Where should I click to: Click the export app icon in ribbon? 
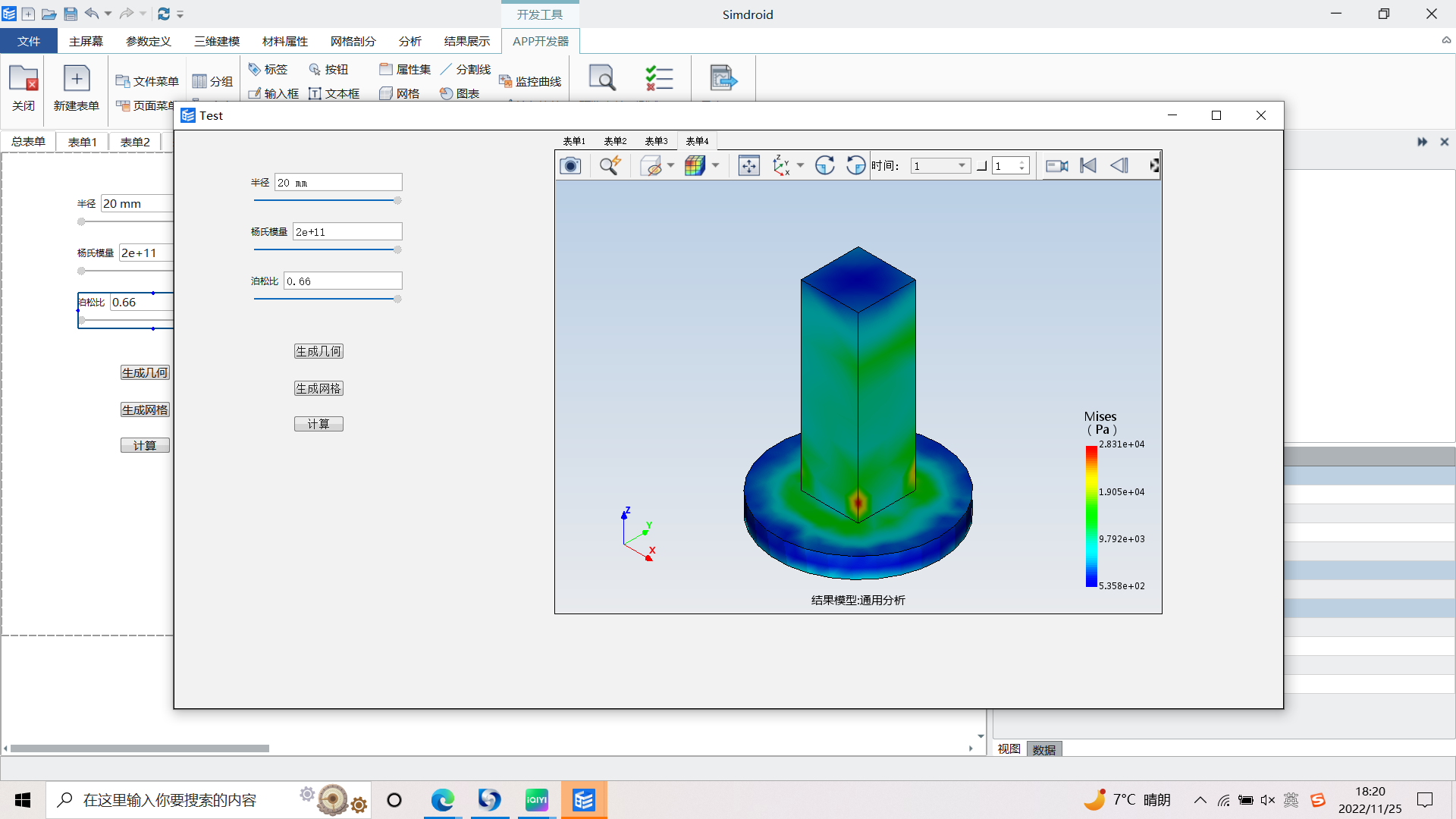[x=723, y=78]
